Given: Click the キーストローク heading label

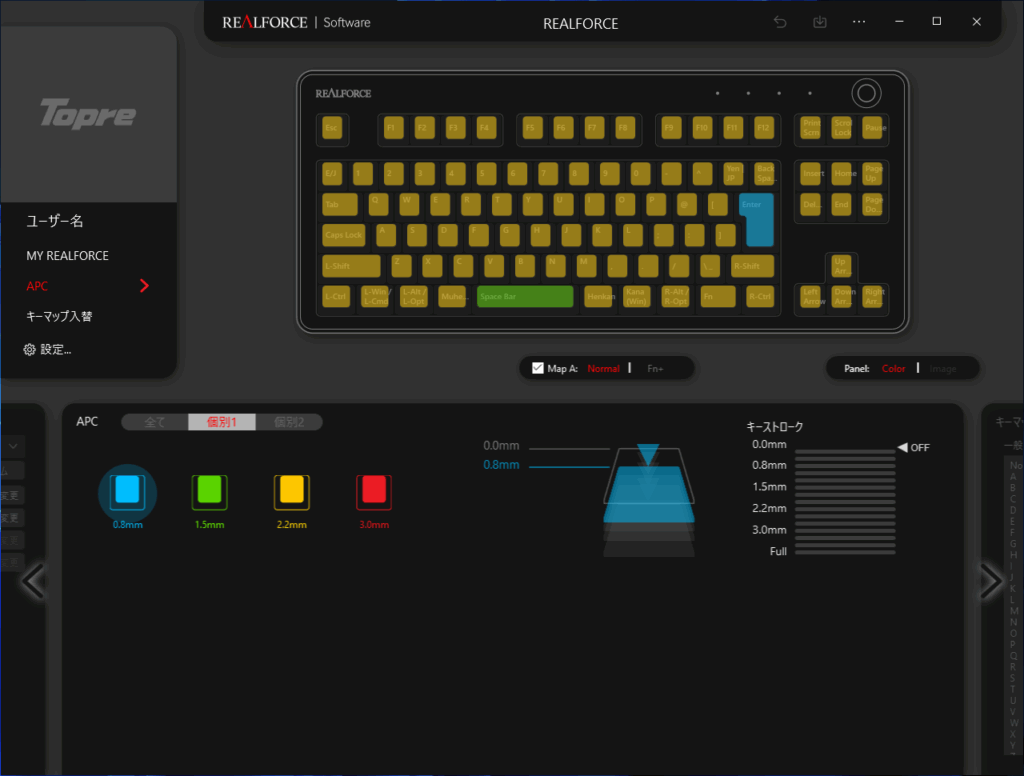Looking at the screenshot, I should 775,427.
